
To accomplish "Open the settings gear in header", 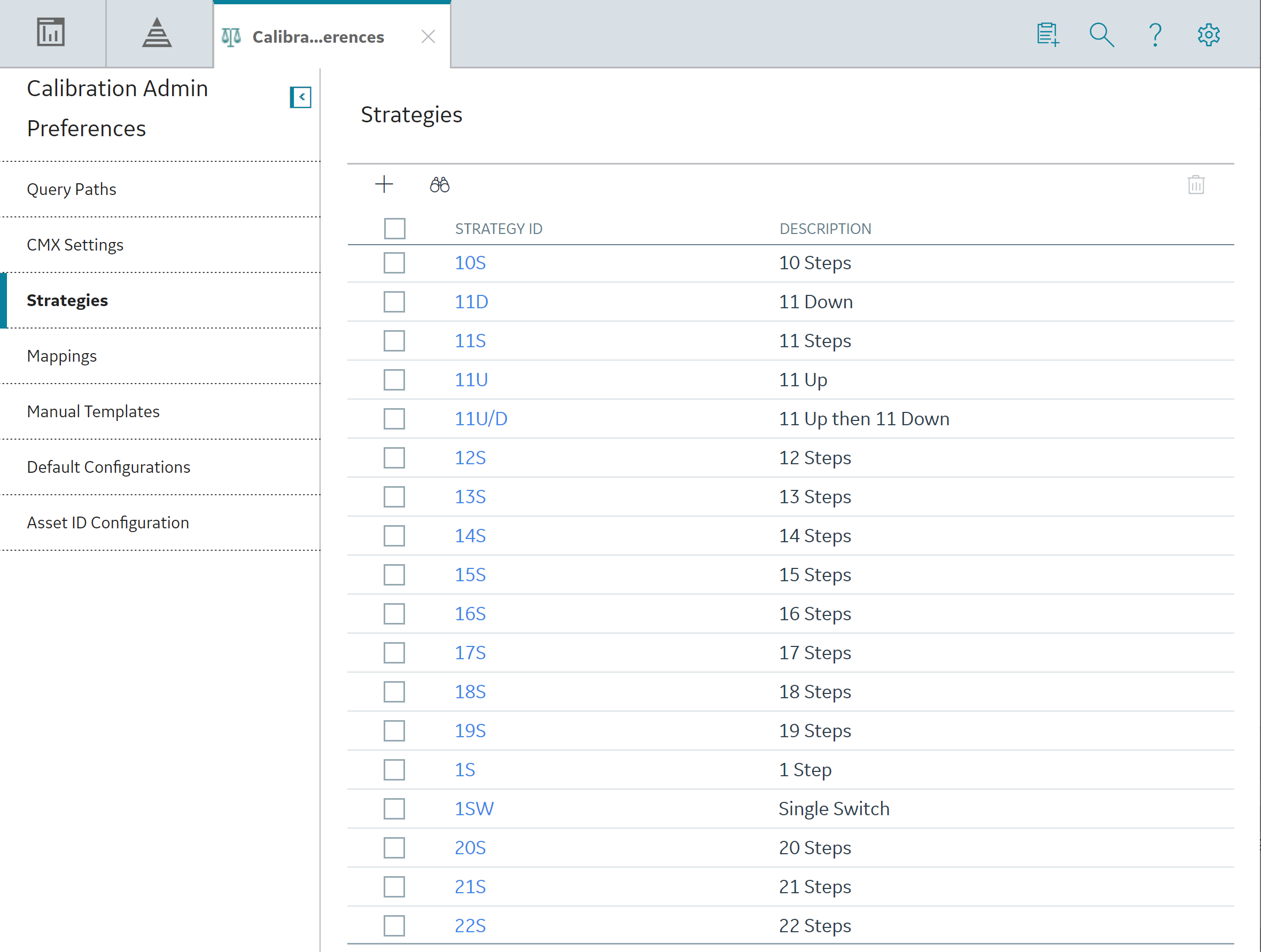I will [1209, 35].
